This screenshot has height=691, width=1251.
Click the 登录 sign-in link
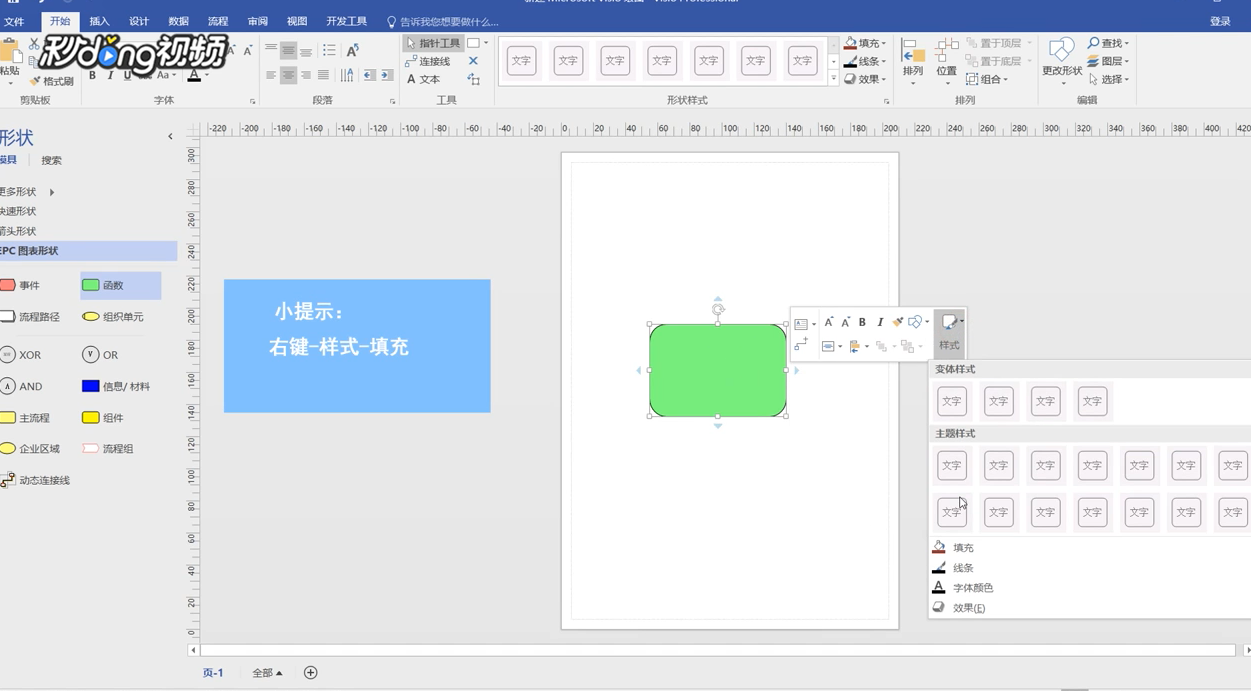click(x=1220, y=21)
